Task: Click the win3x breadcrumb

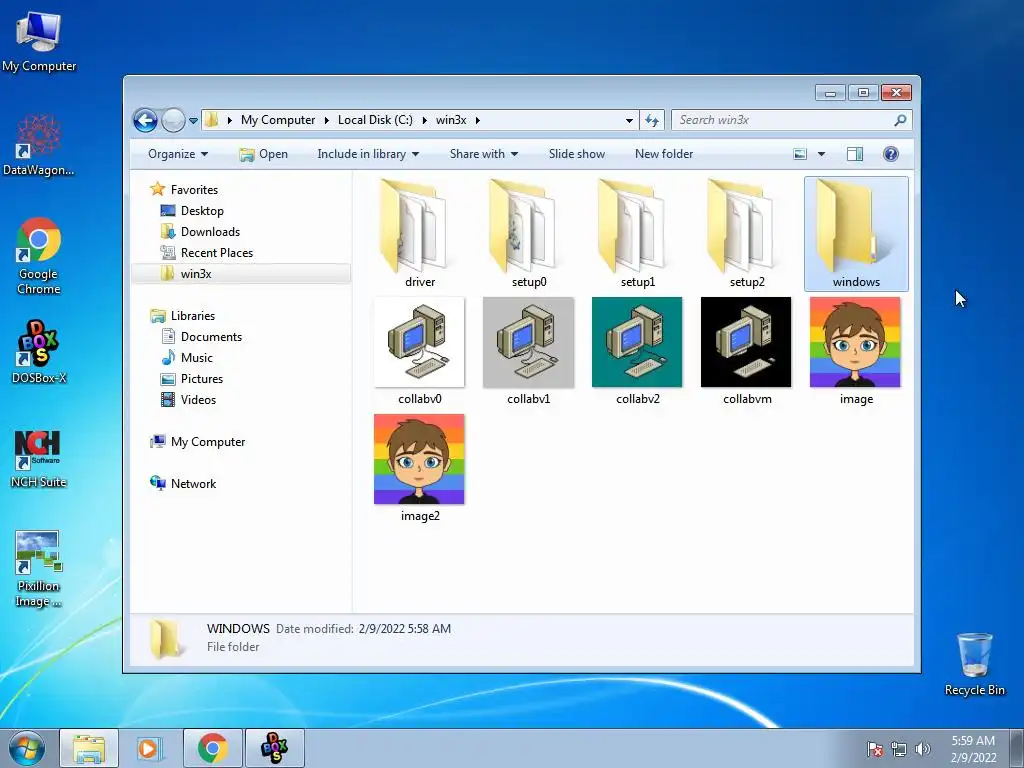Action: 451,120
